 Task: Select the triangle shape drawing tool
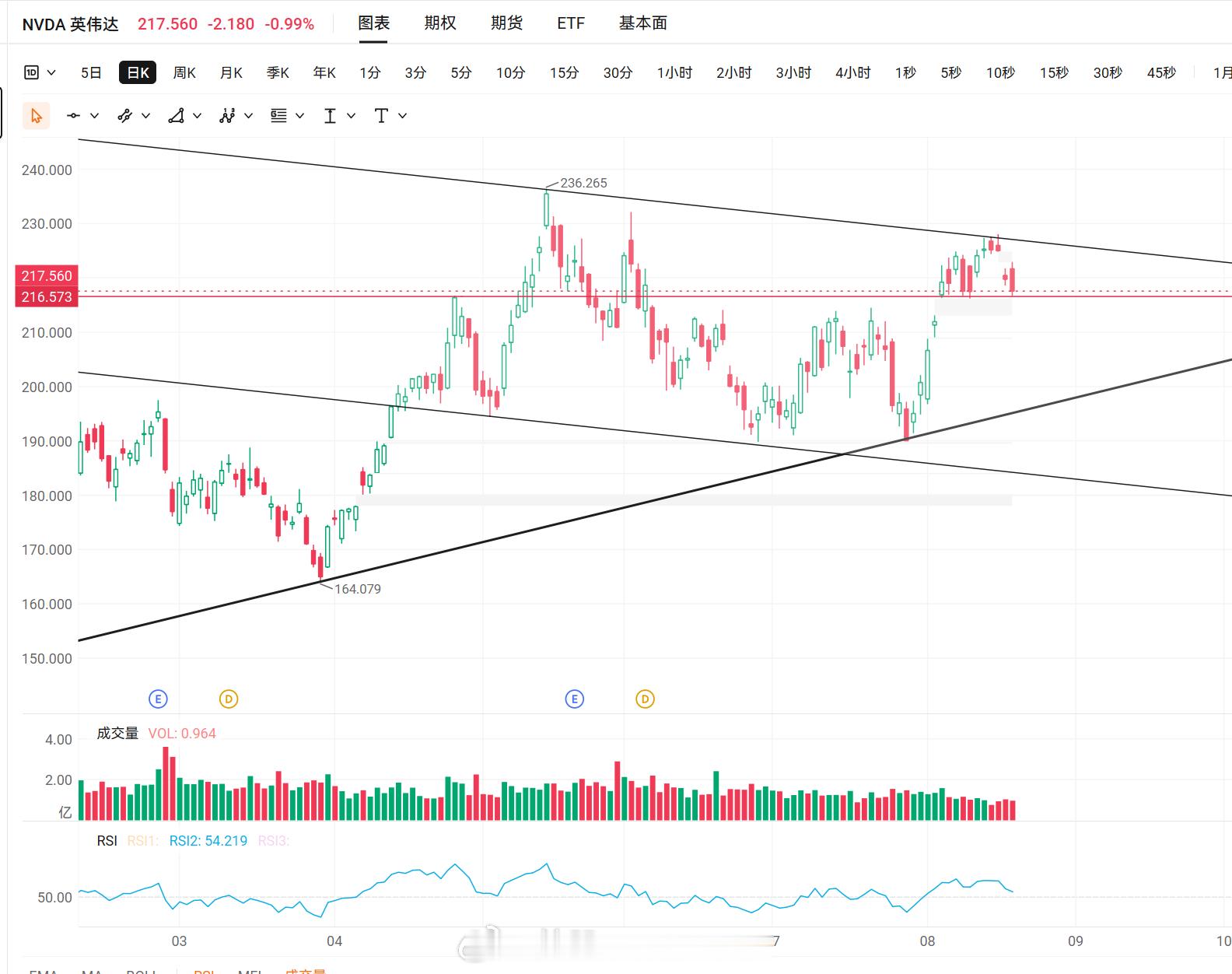(177, 116)
